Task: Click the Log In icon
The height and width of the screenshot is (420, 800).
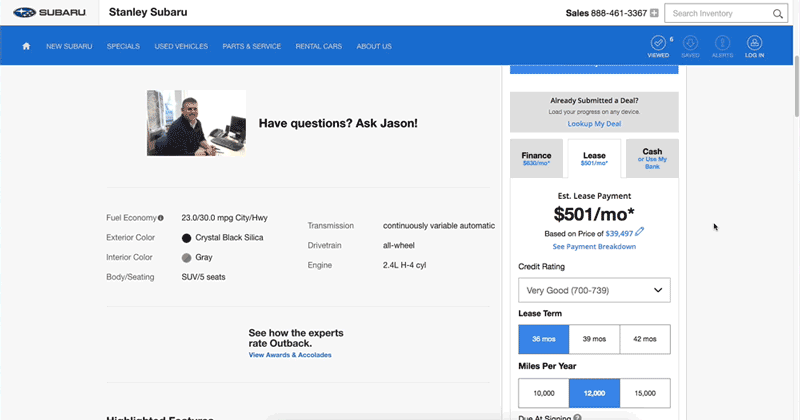Action: pyautogui.click(x=755, y=46)
